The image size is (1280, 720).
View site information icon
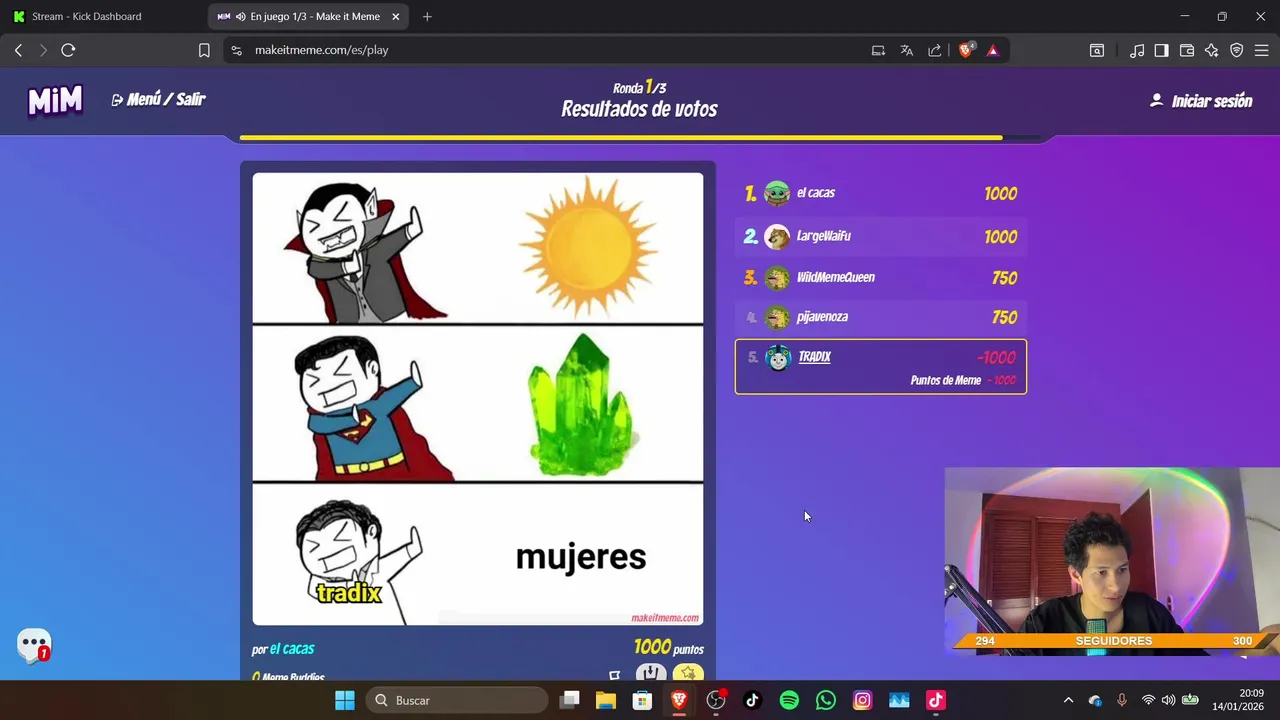point(236,50)
